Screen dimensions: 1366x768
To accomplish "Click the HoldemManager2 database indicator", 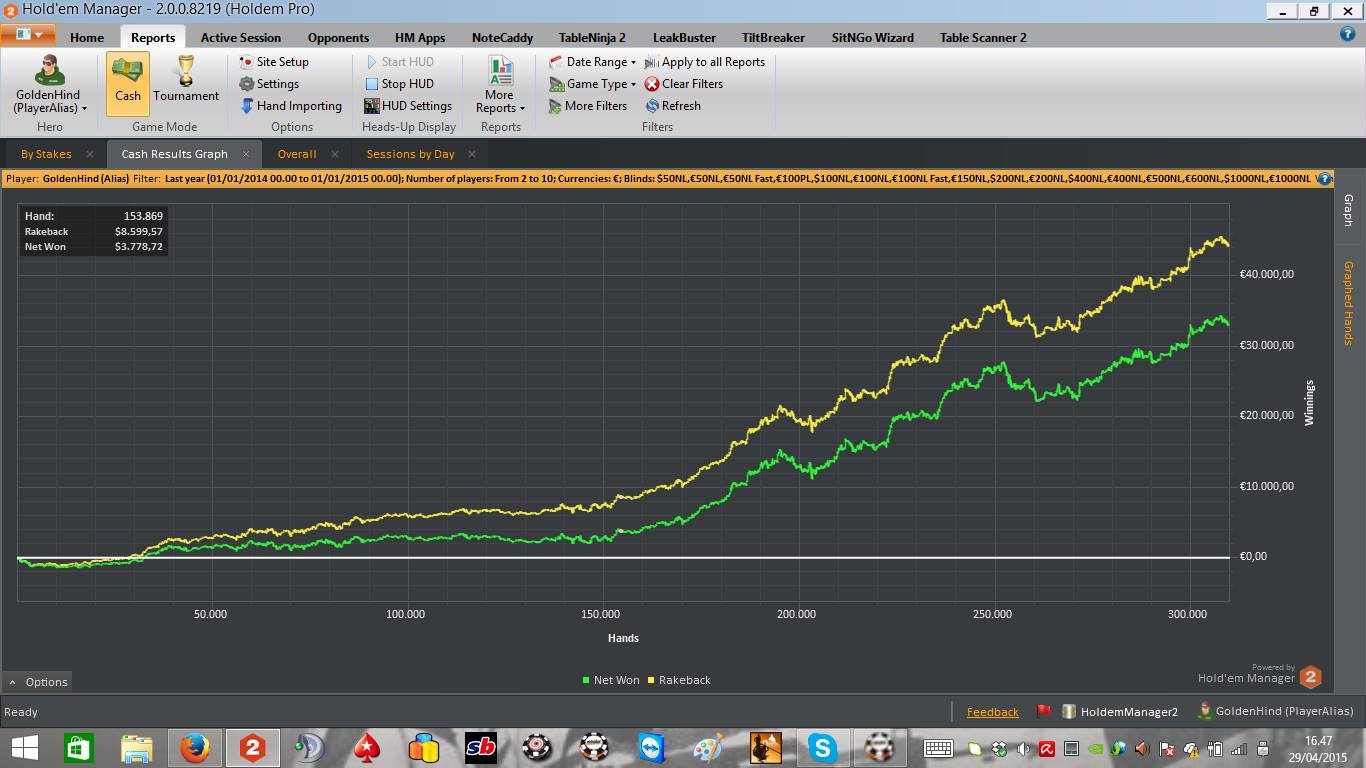I will pyautogui.click(x=1120, y=712).
